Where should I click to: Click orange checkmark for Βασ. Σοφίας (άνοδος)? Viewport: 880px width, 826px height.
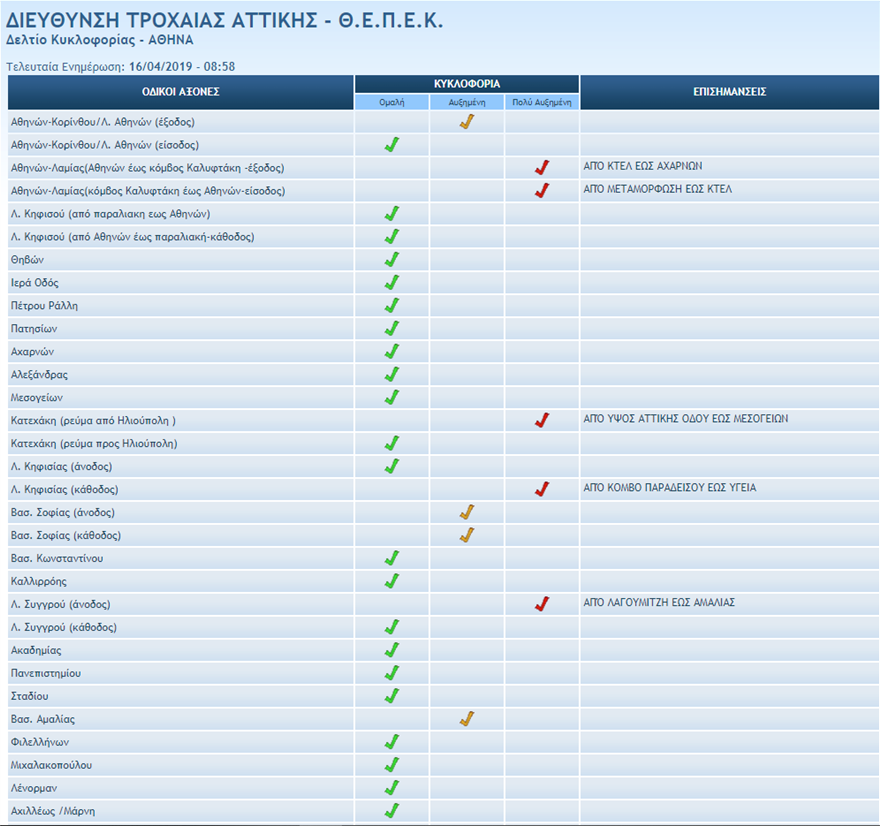[x=467, y=512]
